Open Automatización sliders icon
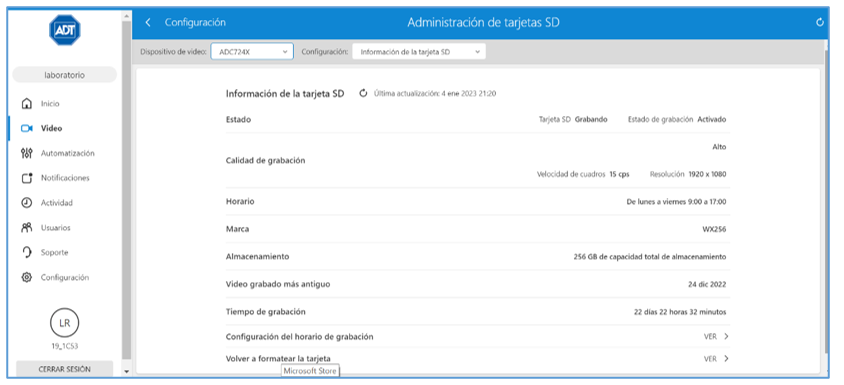This screenshot has width=844, height=385. [26, 153]
